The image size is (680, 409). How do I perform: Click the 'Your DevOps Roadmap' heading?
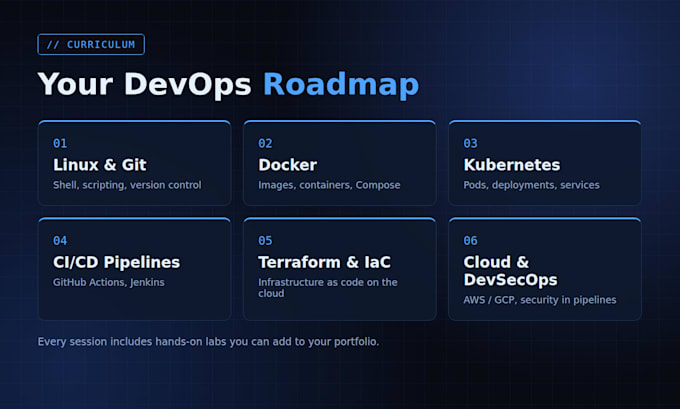pyautogui.click(x=229, y=84)
